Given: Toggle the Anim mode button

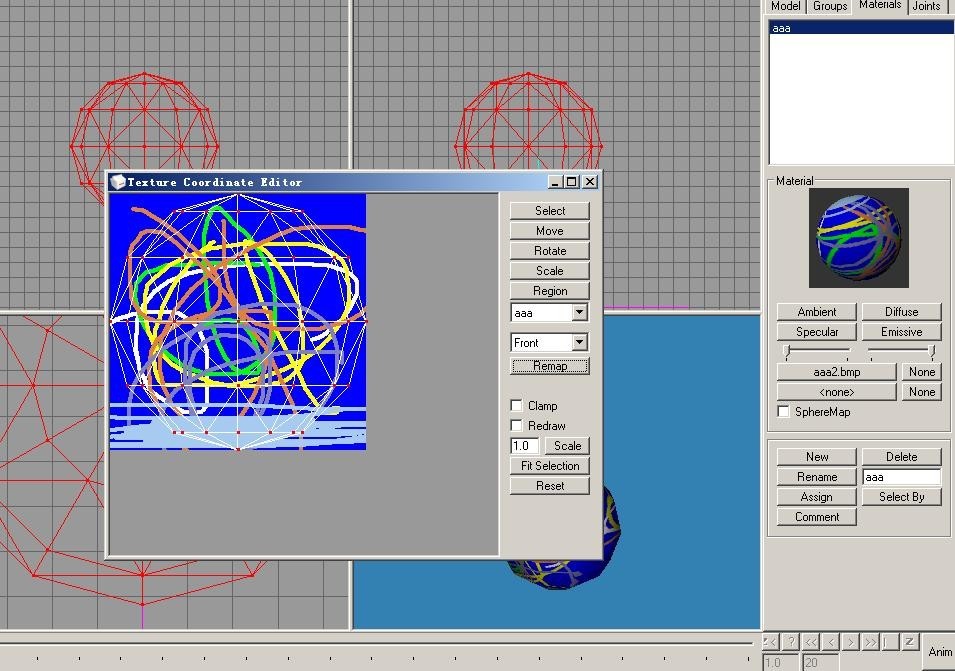Looking at the screenshot, I should 939,652.
